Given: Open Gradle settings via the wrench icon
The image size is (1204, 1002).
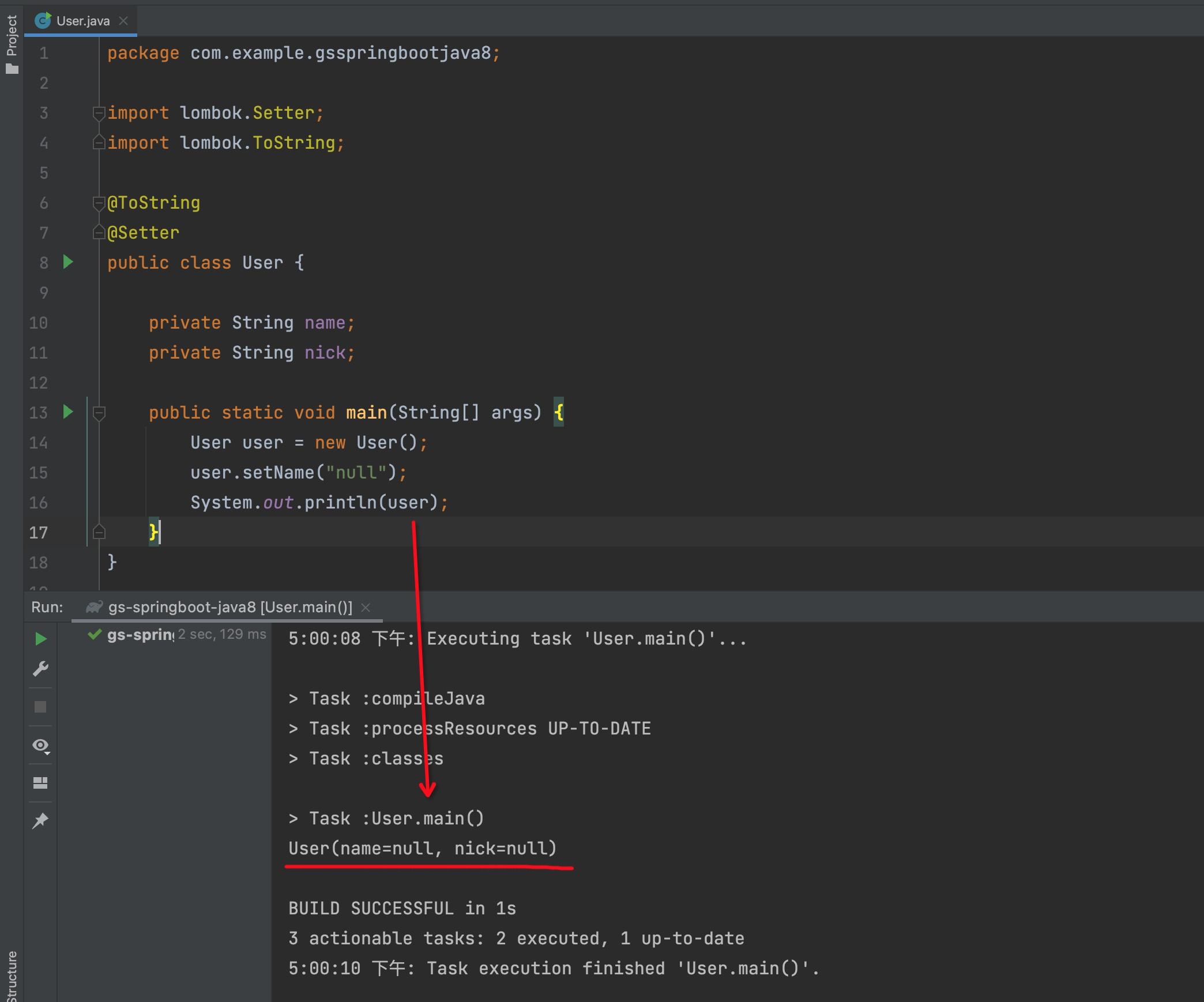Looking at the screenshot, I should pyautogui.click(x=40, y=669).
